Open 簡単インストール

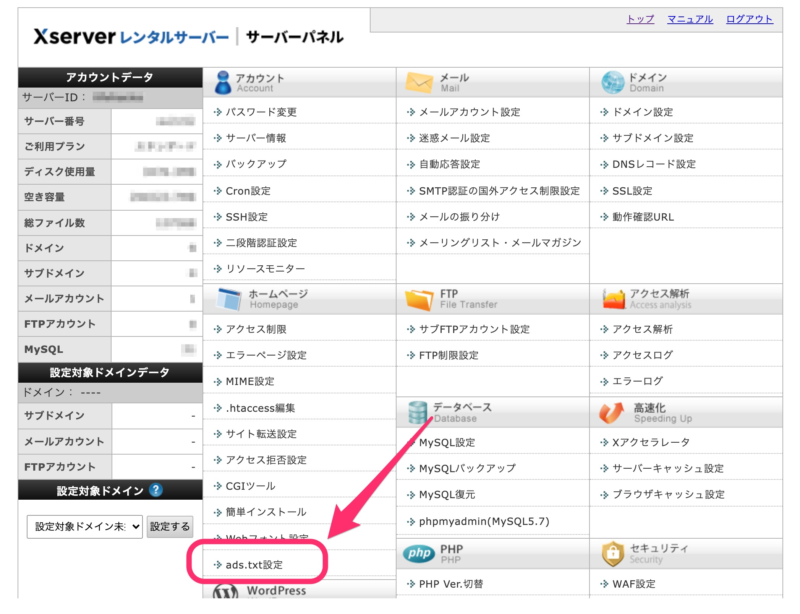tap(266, 512)
